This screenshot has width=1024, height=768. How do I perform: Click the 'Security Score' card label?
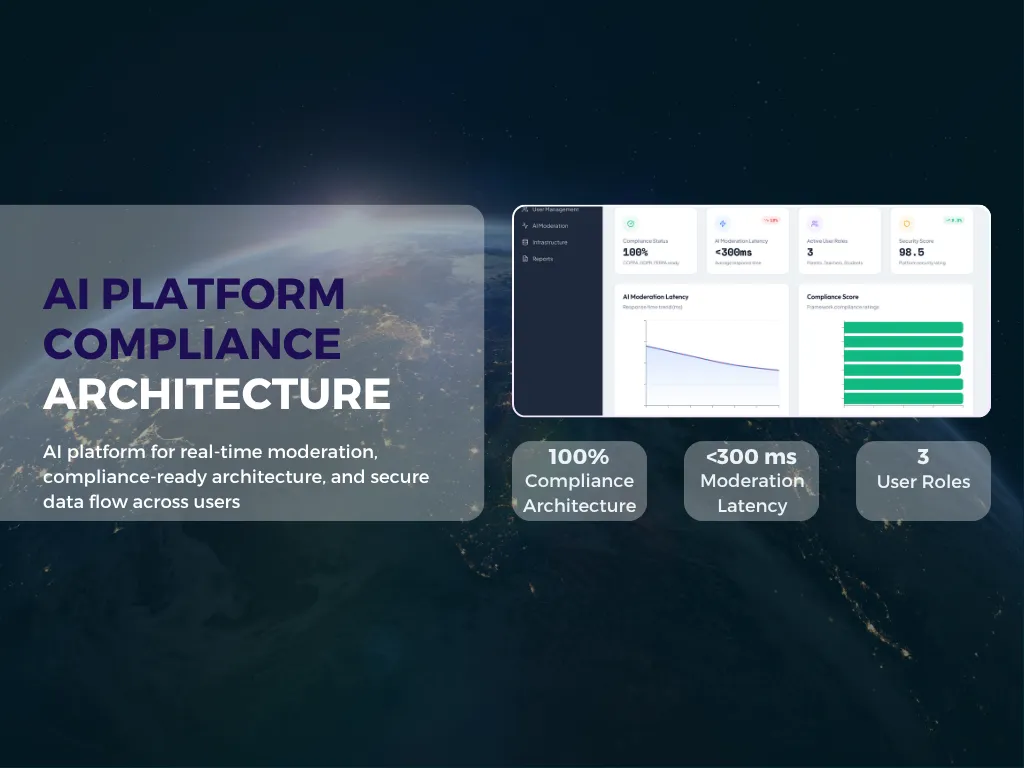point(916,241)
